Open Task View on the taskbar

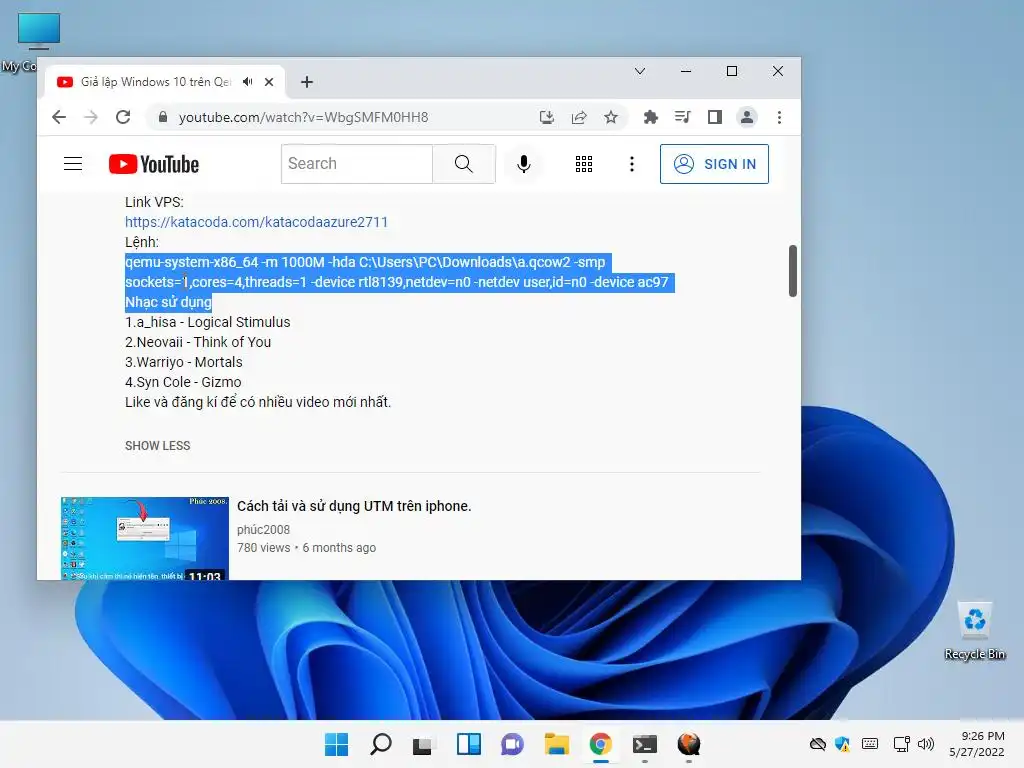423,744
